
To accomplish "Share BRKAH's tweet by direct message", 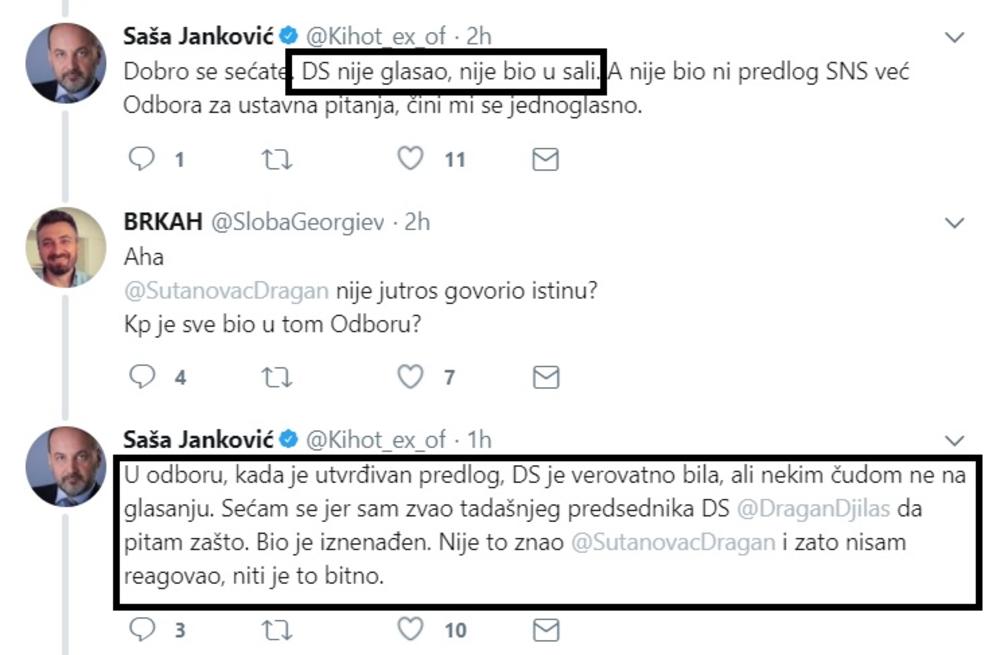I will (x=545, y=376).
